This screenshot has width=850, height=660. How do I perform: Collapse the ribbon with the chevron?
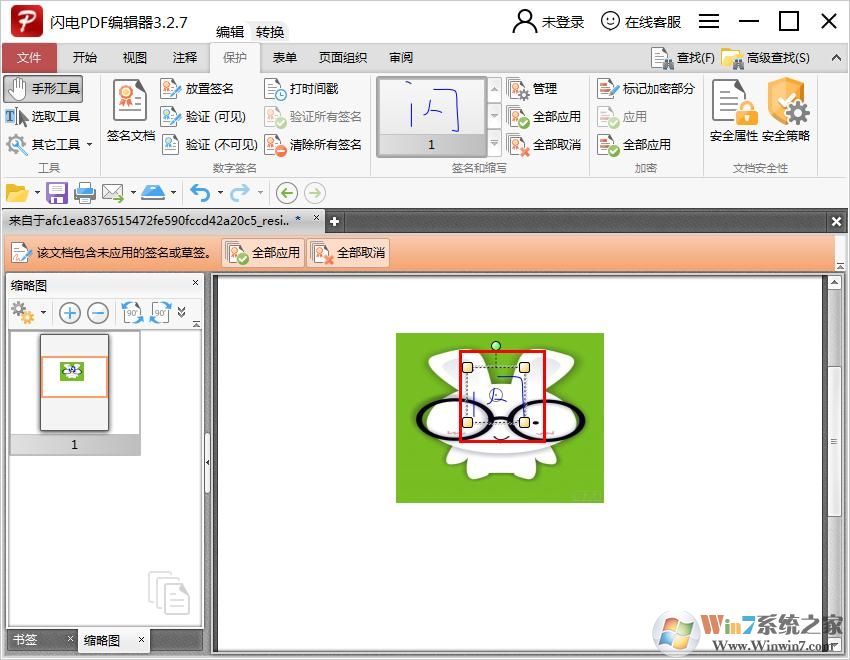coord(836,57)
